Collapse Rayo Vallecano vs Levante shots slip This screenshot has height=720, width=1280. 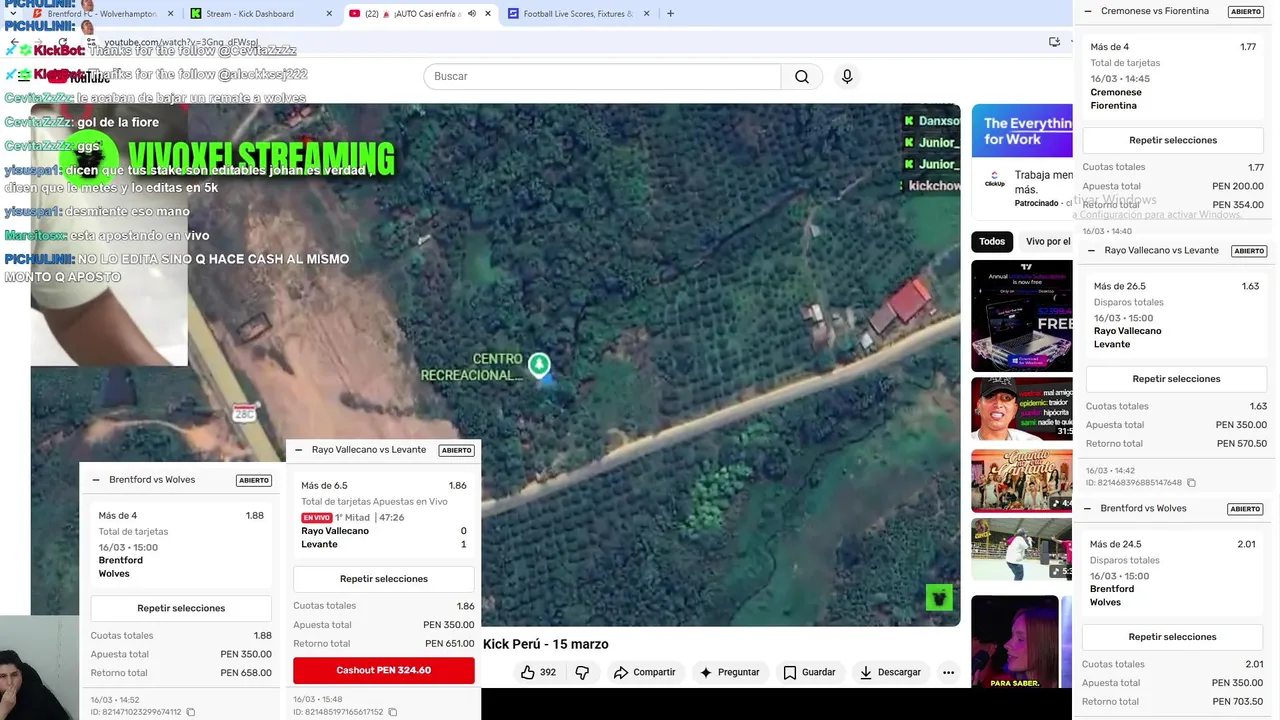pyautogui.click(x=1091, y=251)
